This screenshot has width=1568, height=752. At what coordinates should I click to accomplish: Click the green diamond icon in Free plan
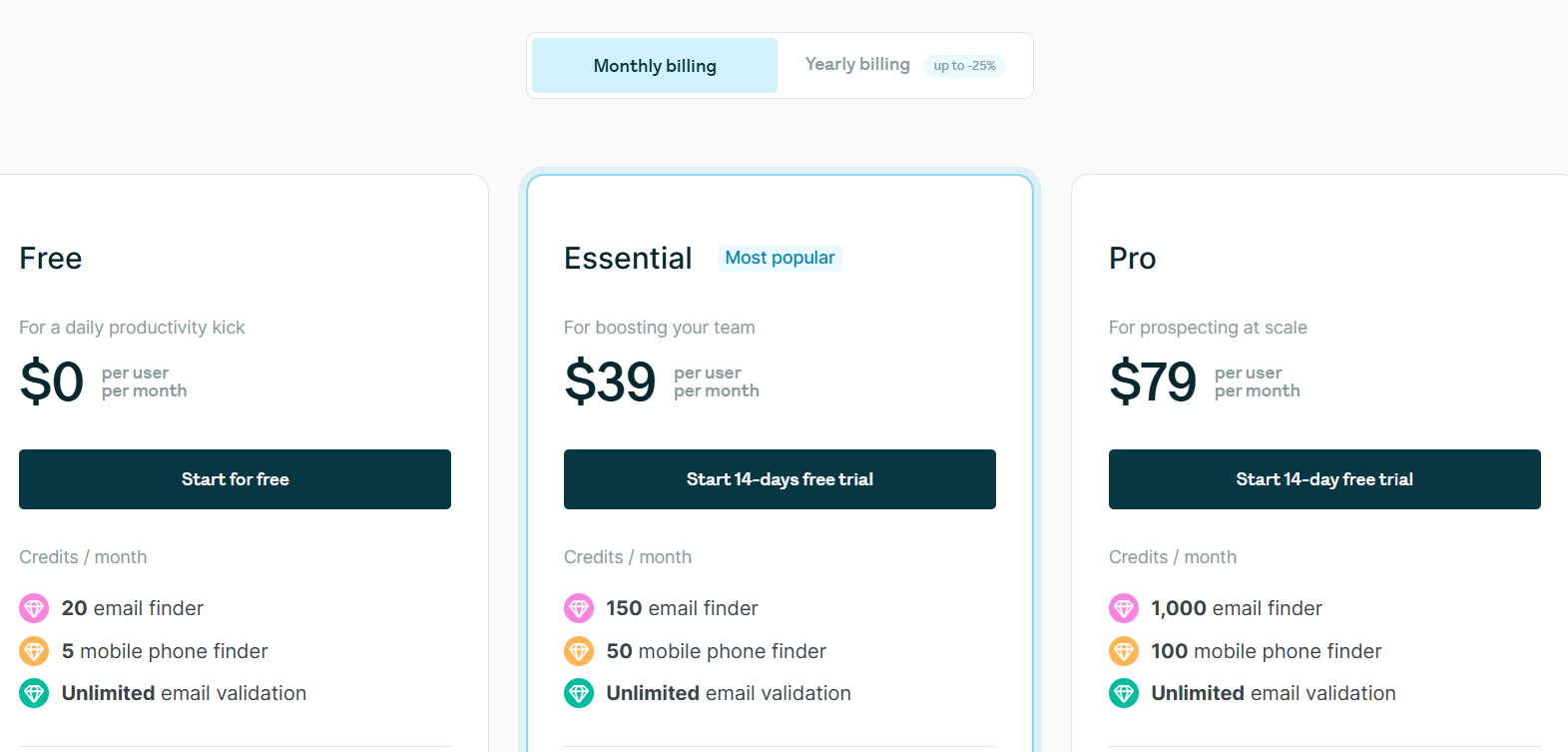tap(34, 693)
